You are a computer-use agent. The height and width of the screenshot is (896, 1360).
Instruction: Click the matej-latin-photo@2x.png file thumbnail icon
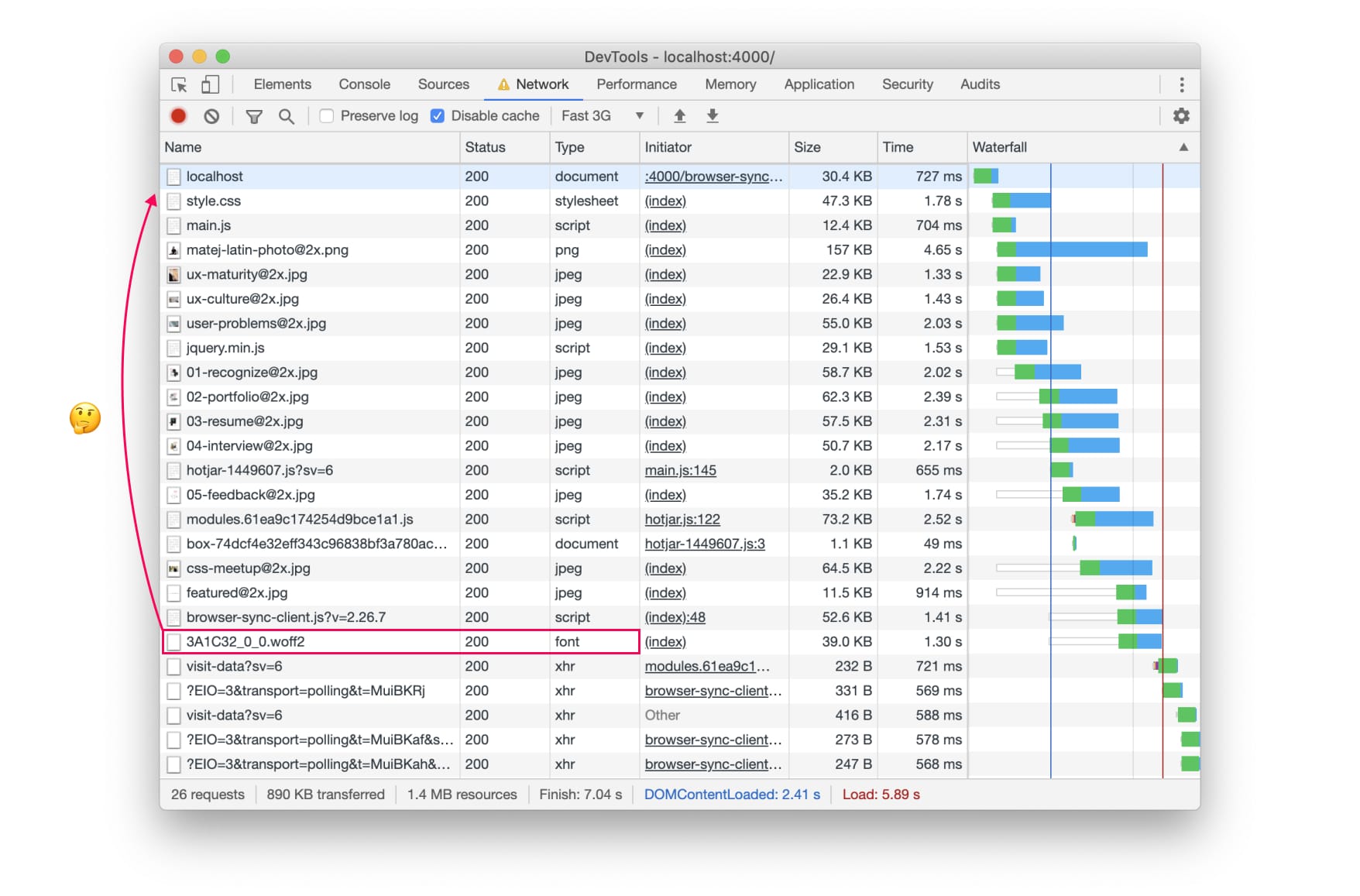pos(173,250)
